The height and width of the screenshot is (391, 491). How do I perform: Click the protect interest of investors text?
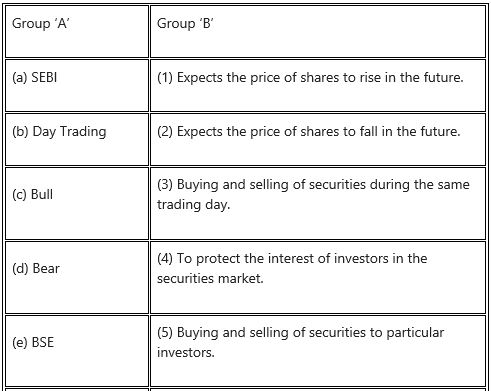click(292, 269)
